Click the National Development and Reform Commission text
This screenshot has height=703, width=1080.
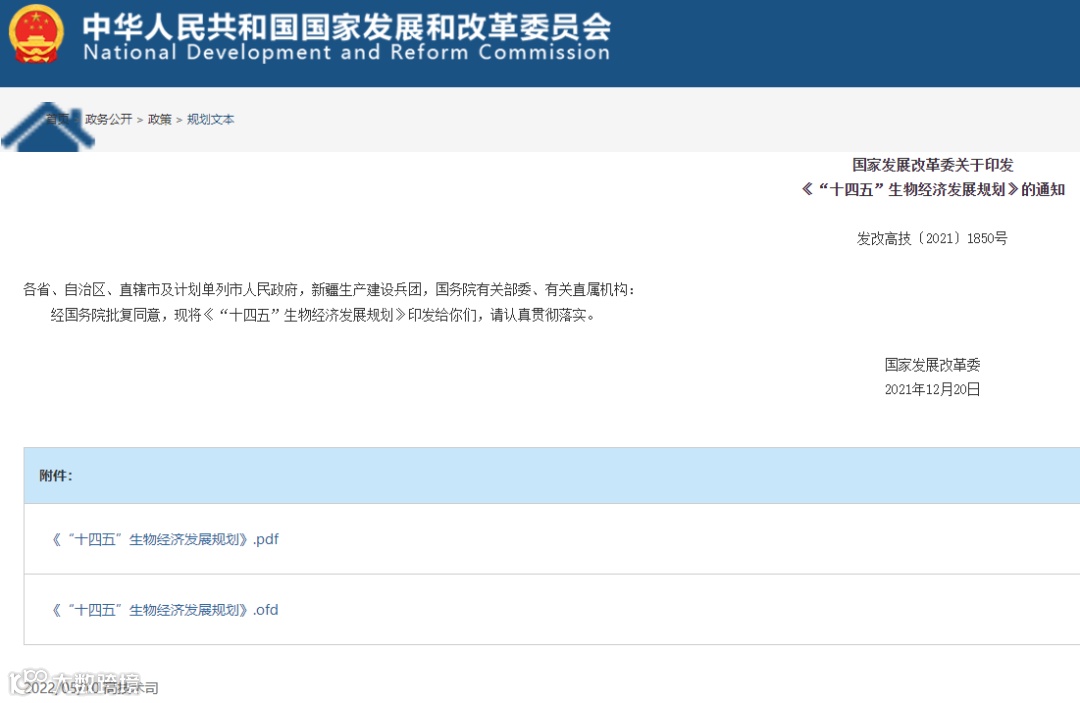[x=346, y=52]
